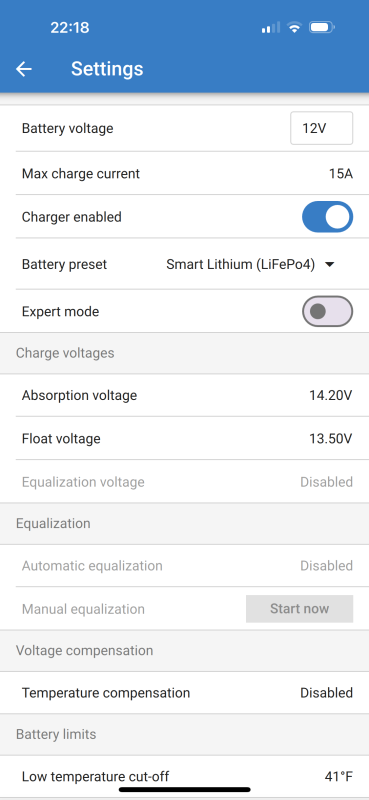
Task: Open the Max charge current setting
Action: [184, 173]
